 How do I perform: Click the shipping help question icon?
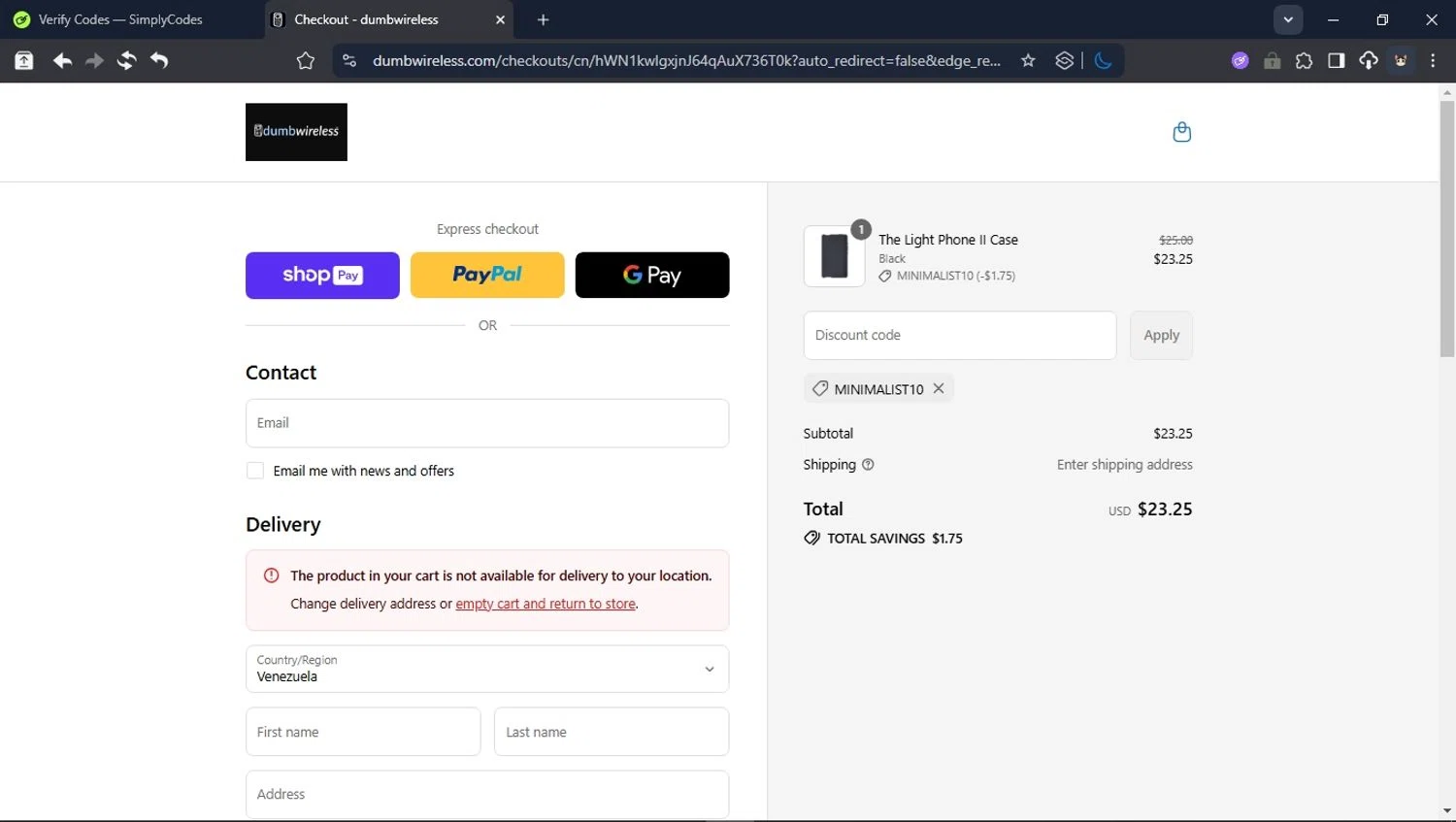point(868,465)
